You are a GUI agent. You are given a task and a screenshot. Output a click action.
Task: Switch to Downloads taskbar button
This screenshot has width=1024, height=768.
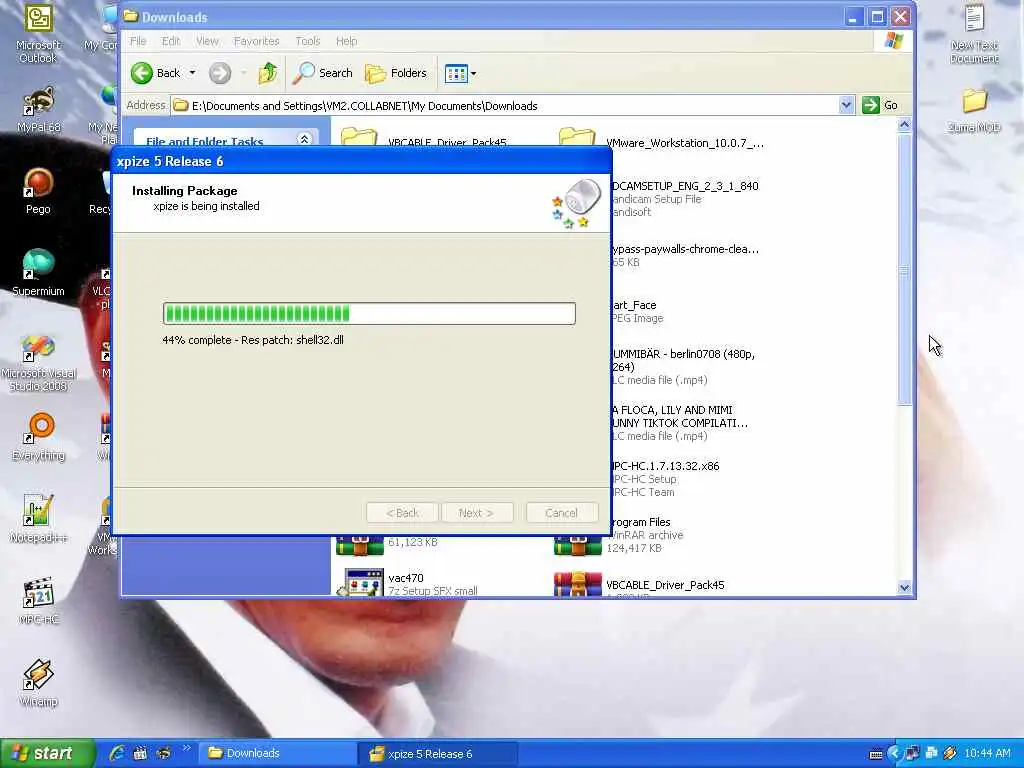click(x=278, y=754)
